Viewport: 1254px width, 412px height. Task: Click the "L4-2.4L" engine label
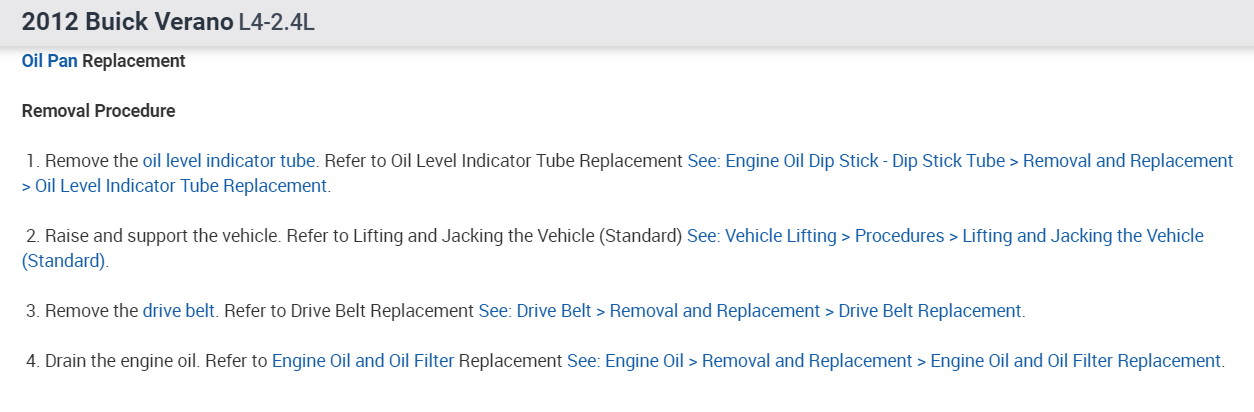(x=277, y=23)
